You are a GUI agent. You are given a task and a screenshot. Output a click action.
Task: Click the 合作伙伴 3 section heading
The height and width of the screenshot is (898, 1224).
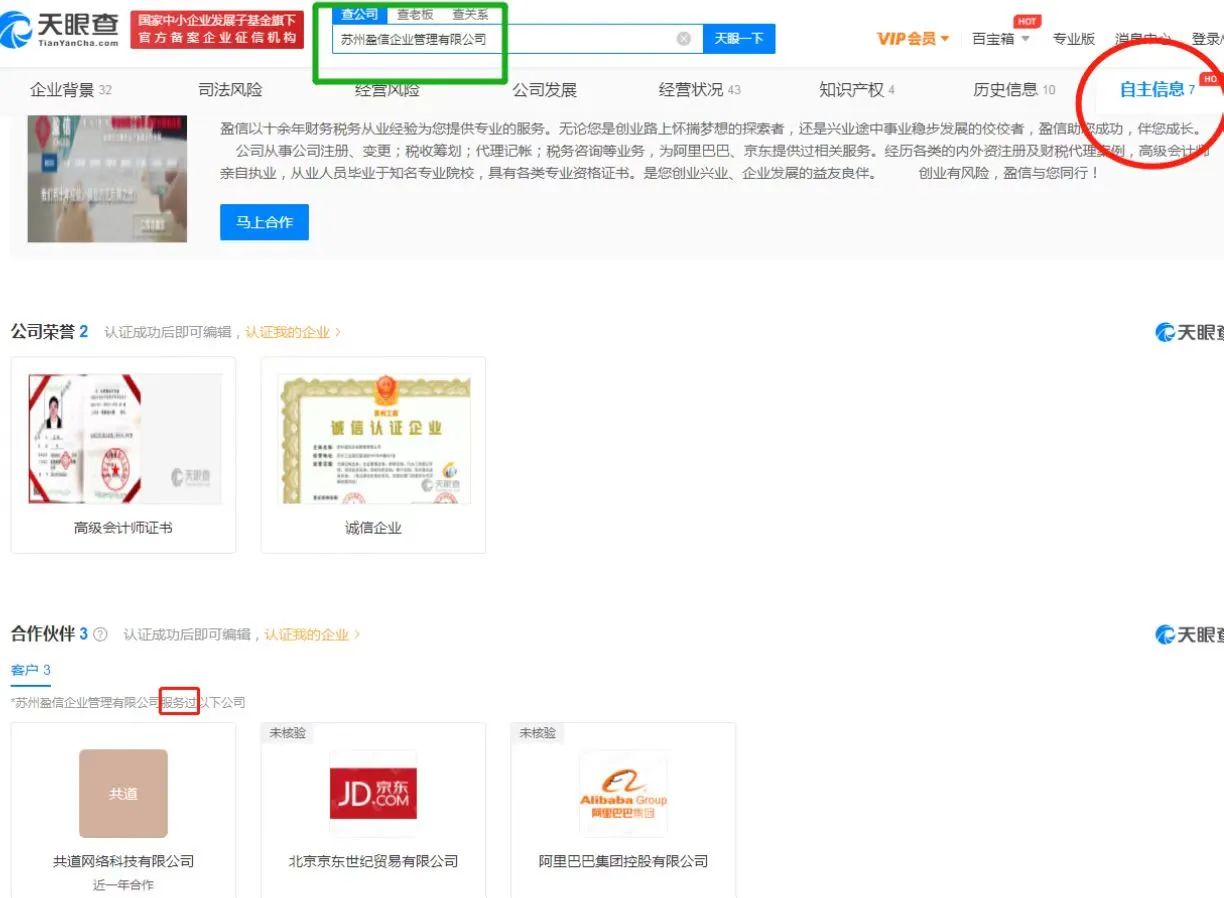(49, 635)
